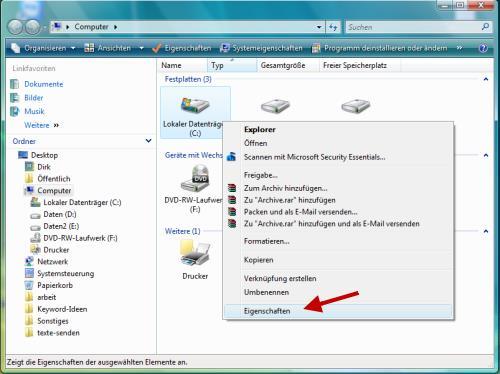
Task: Select the second hard drive icon
Action: pos(275,106)
